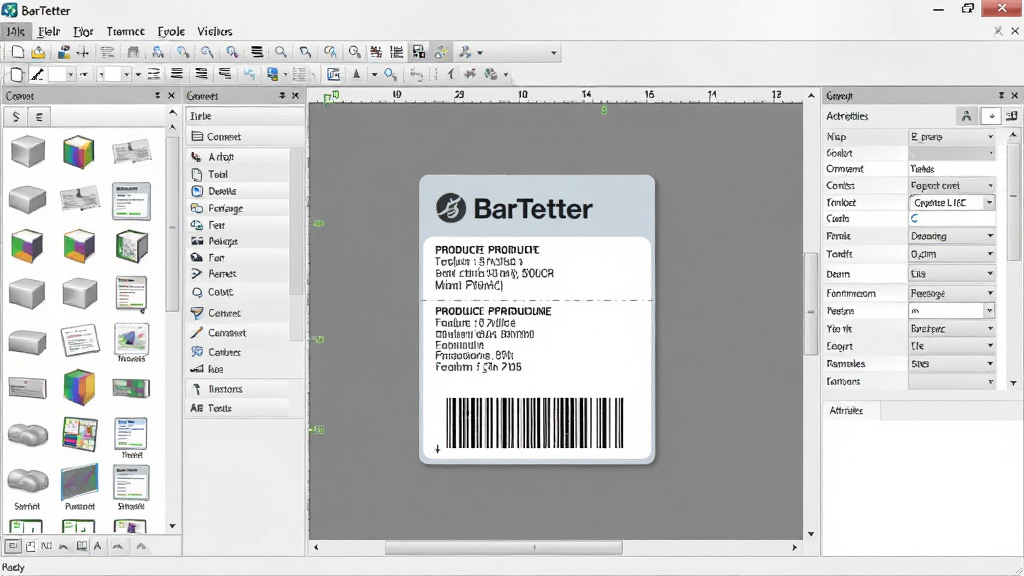The image size is (1024, 576).
Task: Click the left thumbnail list scroll-down arrow
Action: coord(172,526)
